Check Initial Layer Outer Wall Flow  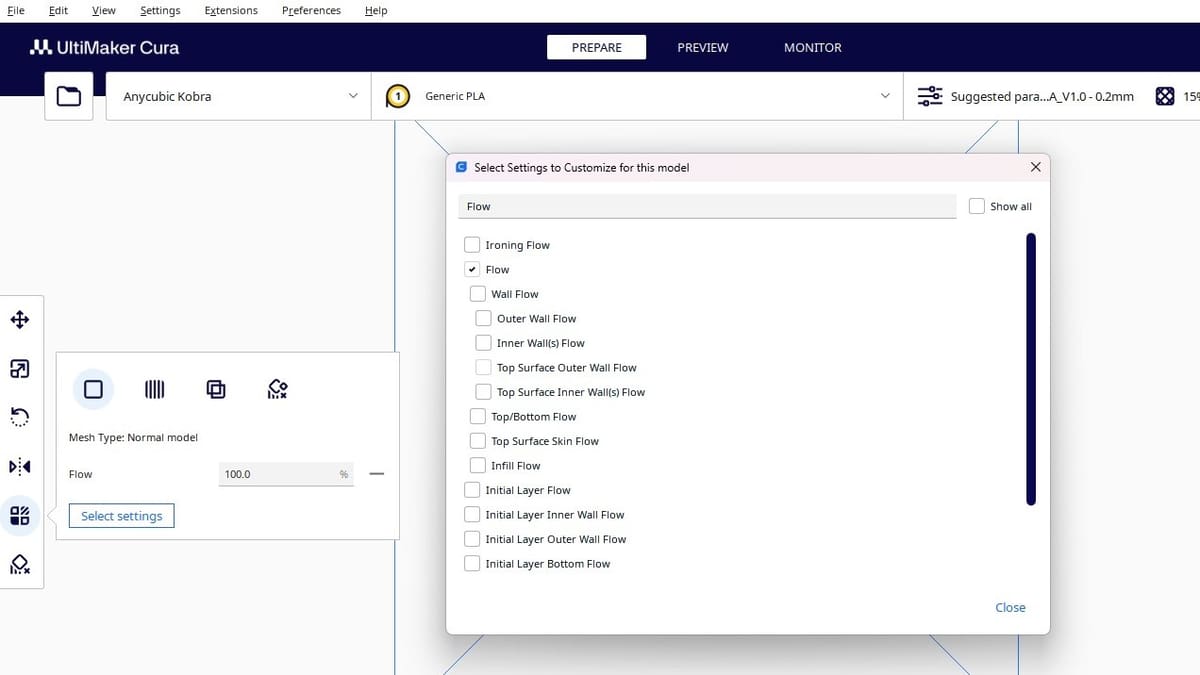tap(472, 539)
